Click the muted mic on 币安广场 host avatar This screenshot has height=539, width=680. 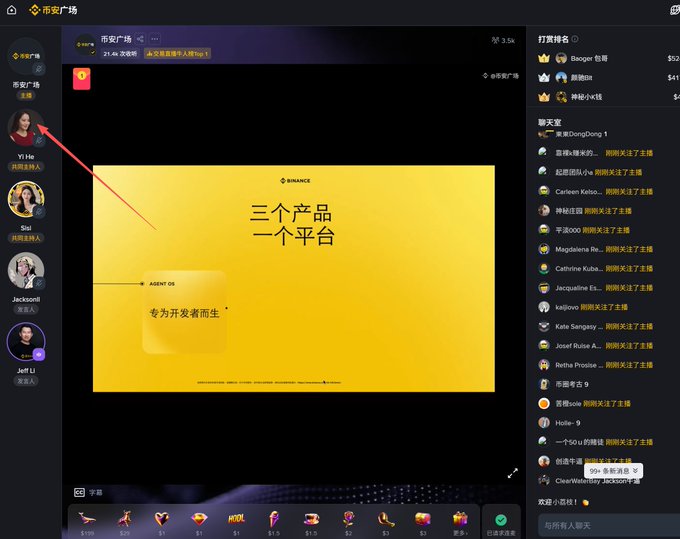pyautogui.click(x=39, y=69)
